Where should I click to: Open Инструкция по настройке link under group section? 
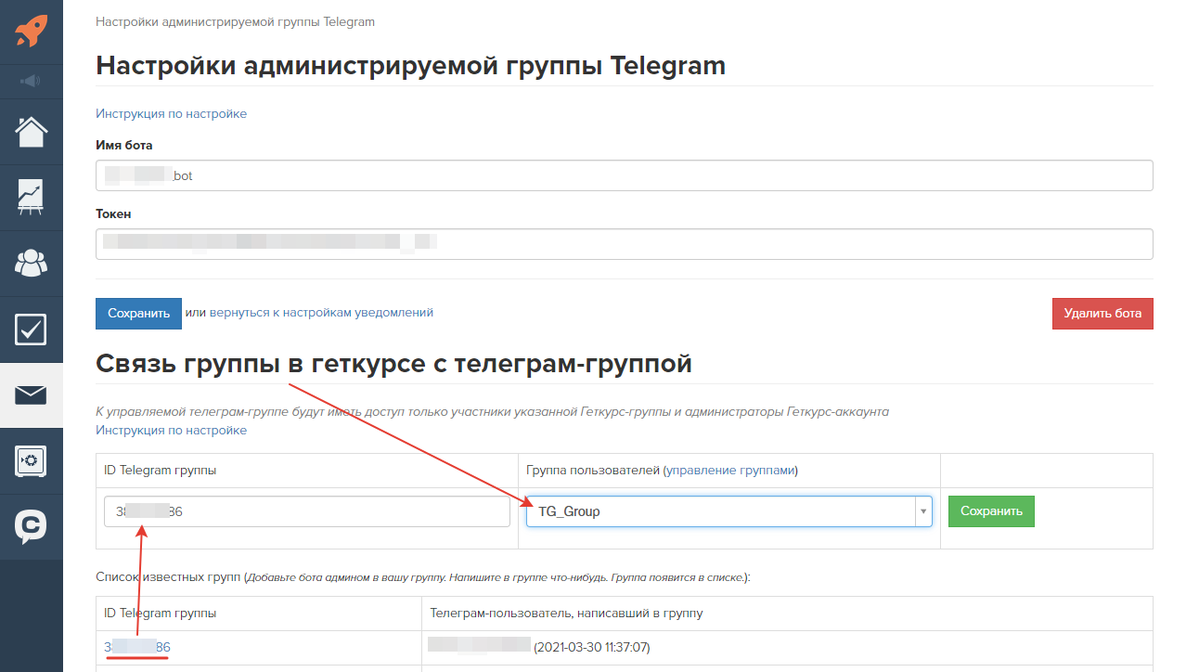[x=171, y=430]
